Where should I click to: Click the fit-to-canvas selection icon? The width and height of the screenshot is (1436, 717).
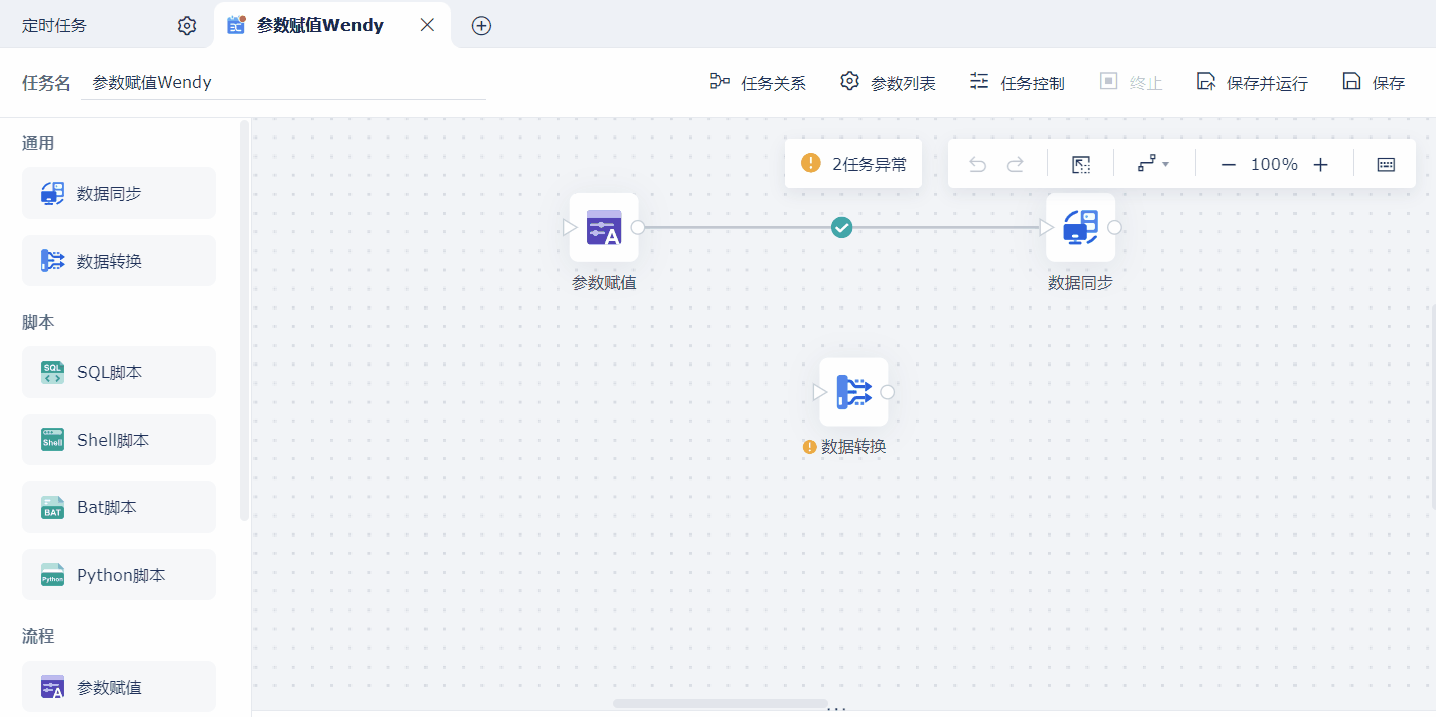pos(1081,164)
